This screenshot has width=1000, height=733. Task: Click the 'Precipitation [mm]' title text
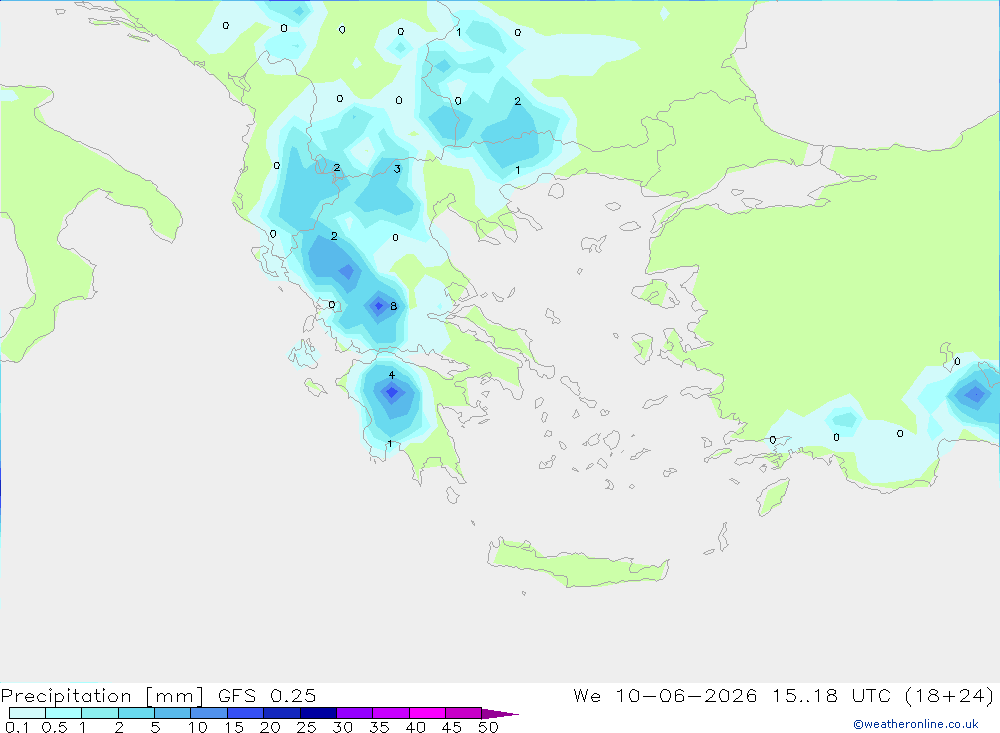coord(102,695)
